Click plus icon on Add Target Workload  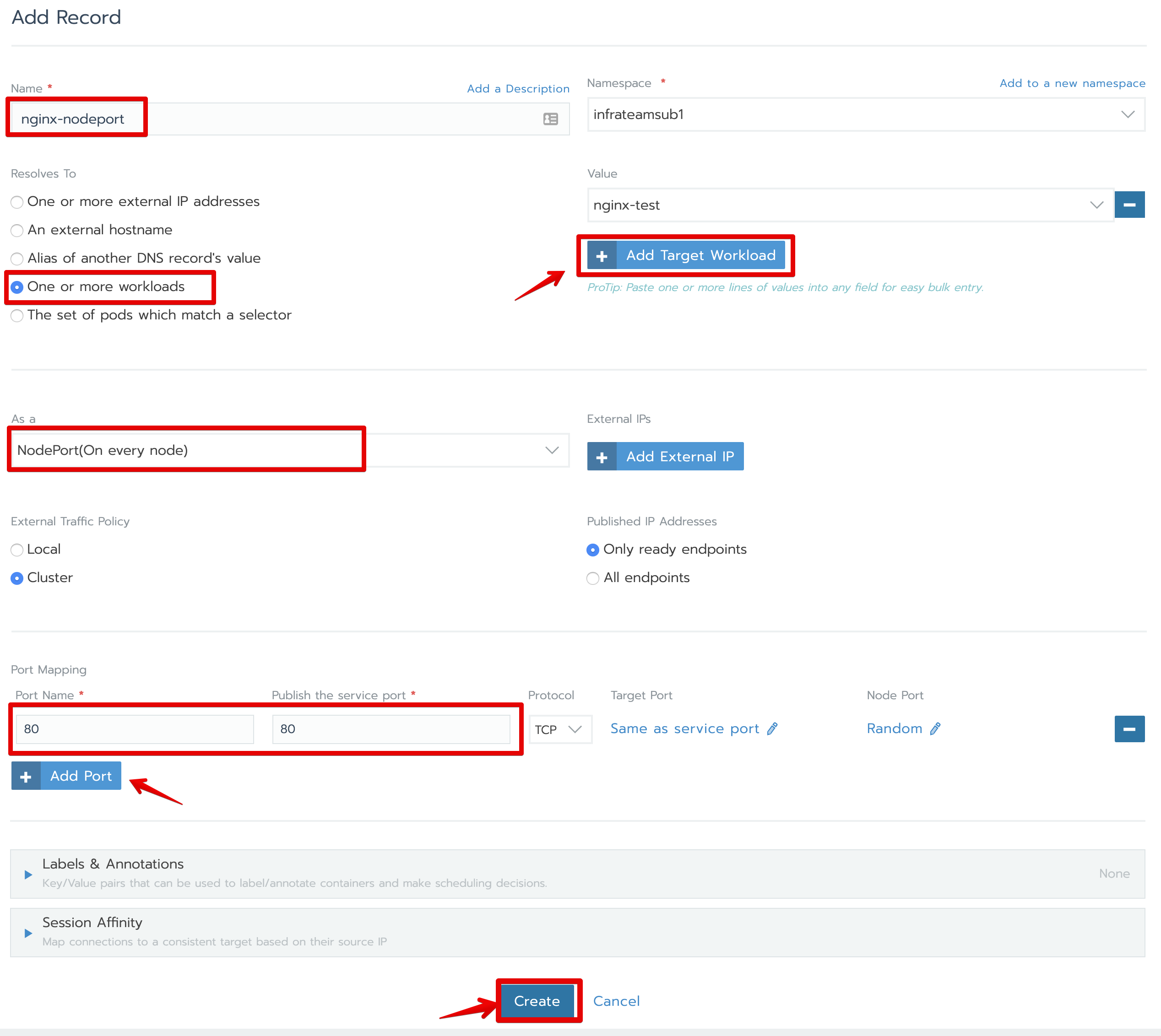tap(602, 256)
